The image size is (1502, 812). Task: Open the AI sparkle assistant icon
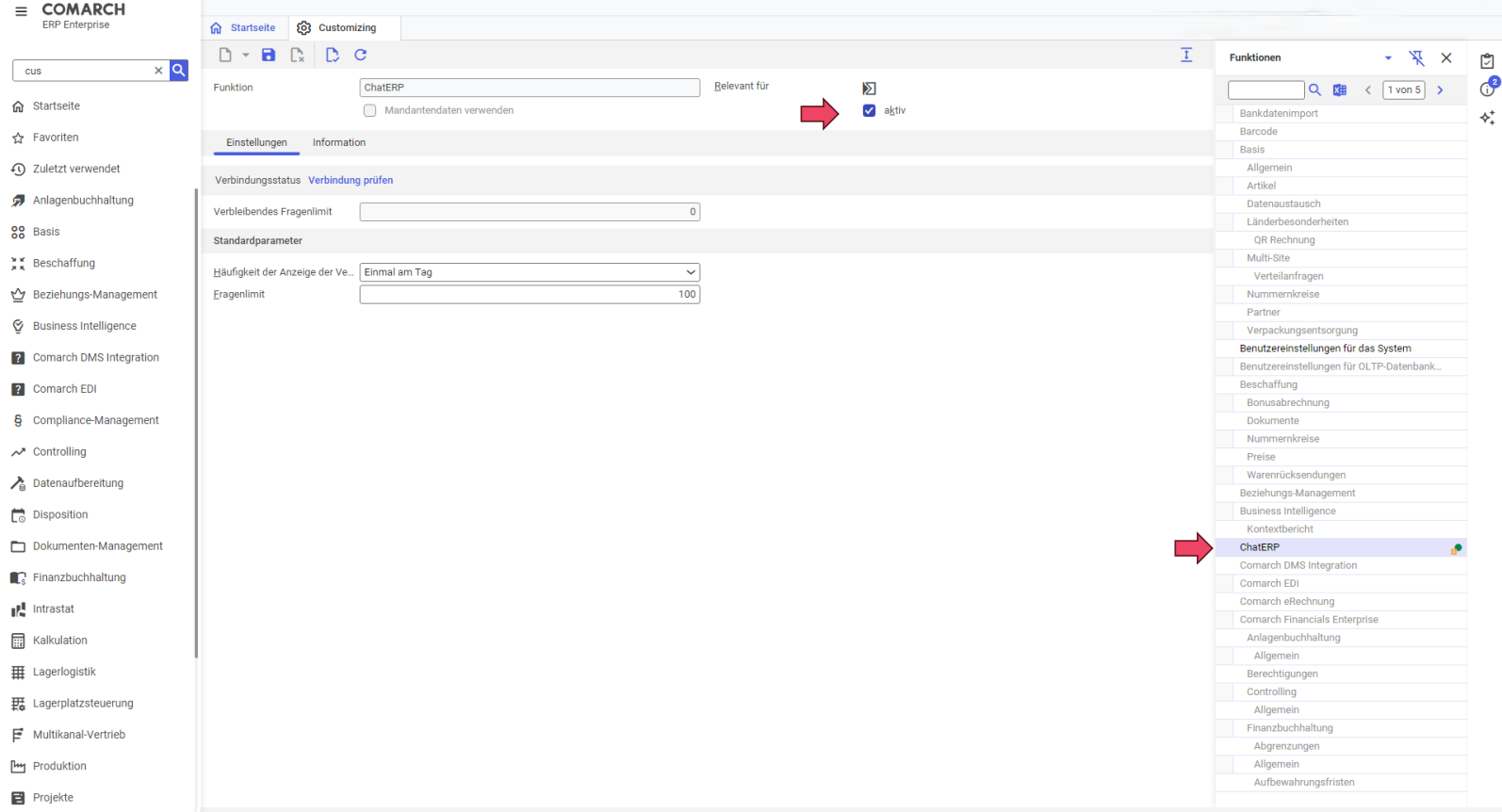coord(1487,118)
